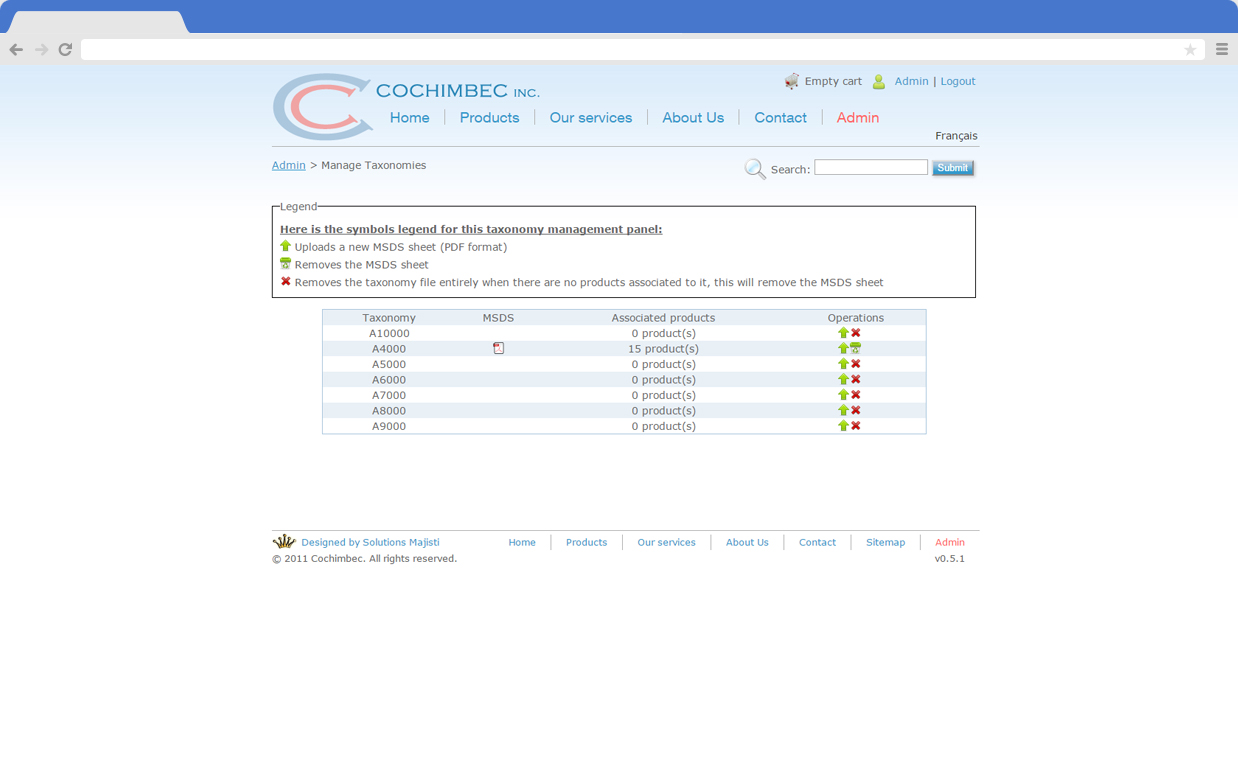Delete taxonomy A8000 with the red X
The height and width of the screenshot is (768, 1238).
point(855,410)
